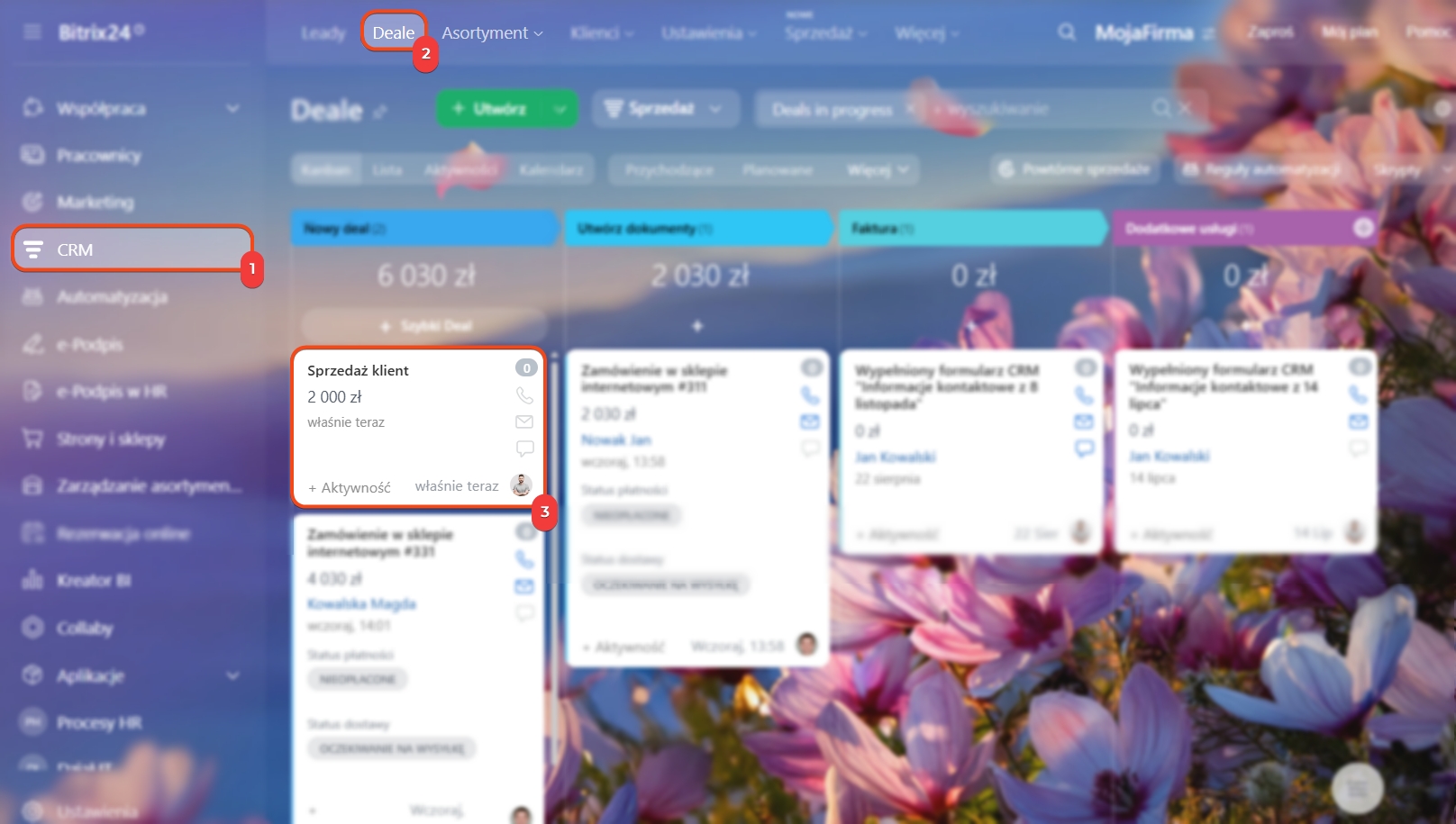
Task: Click the MojaFirma account name
Action: (x=1144, y=32)
